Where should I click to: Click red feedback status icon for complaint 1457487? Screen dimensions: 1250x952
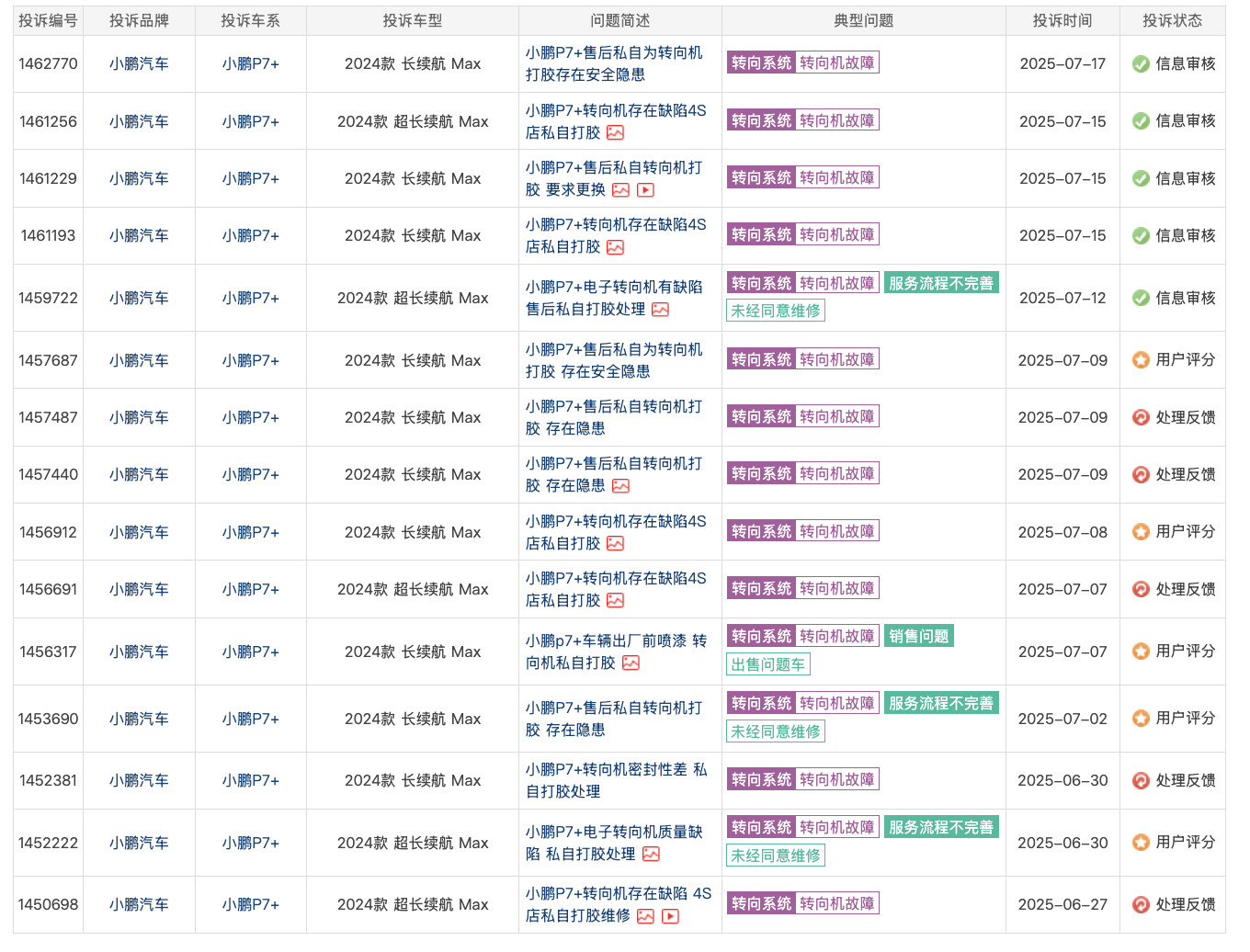1141,417
